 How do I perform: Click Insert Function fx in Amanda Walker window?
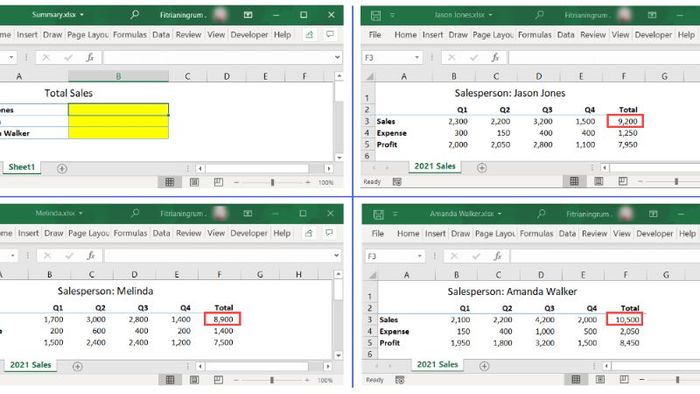(x=497, y=256)
